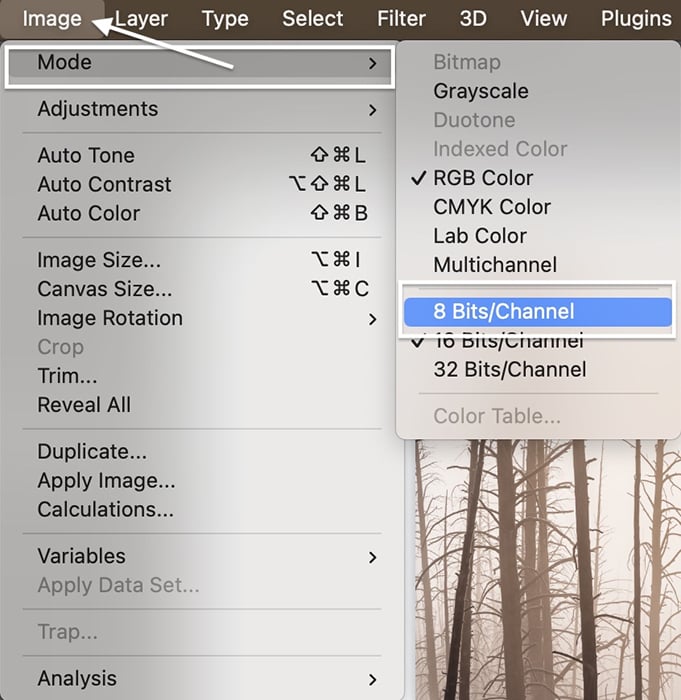Switch mode to Grayscale
The height and width of the screenshot is (700, 681).
click(x=538, y=91)
